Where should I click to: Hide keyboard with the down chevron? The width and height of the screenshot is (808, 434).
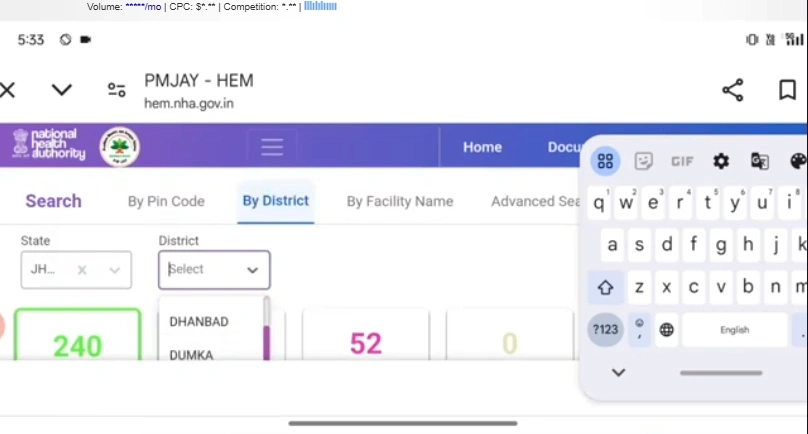(x=618, y=373)
